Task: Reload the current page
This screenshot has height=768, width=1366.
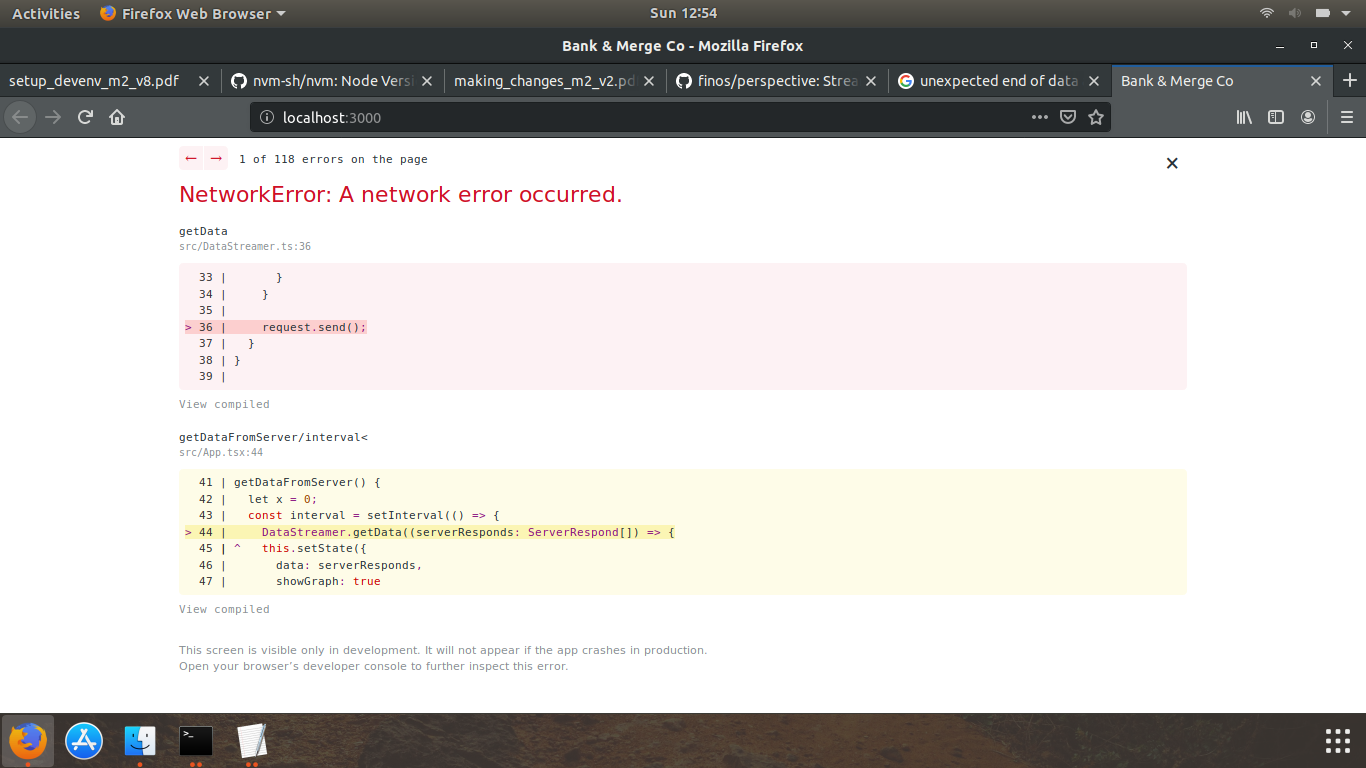Action: [85, 117]
